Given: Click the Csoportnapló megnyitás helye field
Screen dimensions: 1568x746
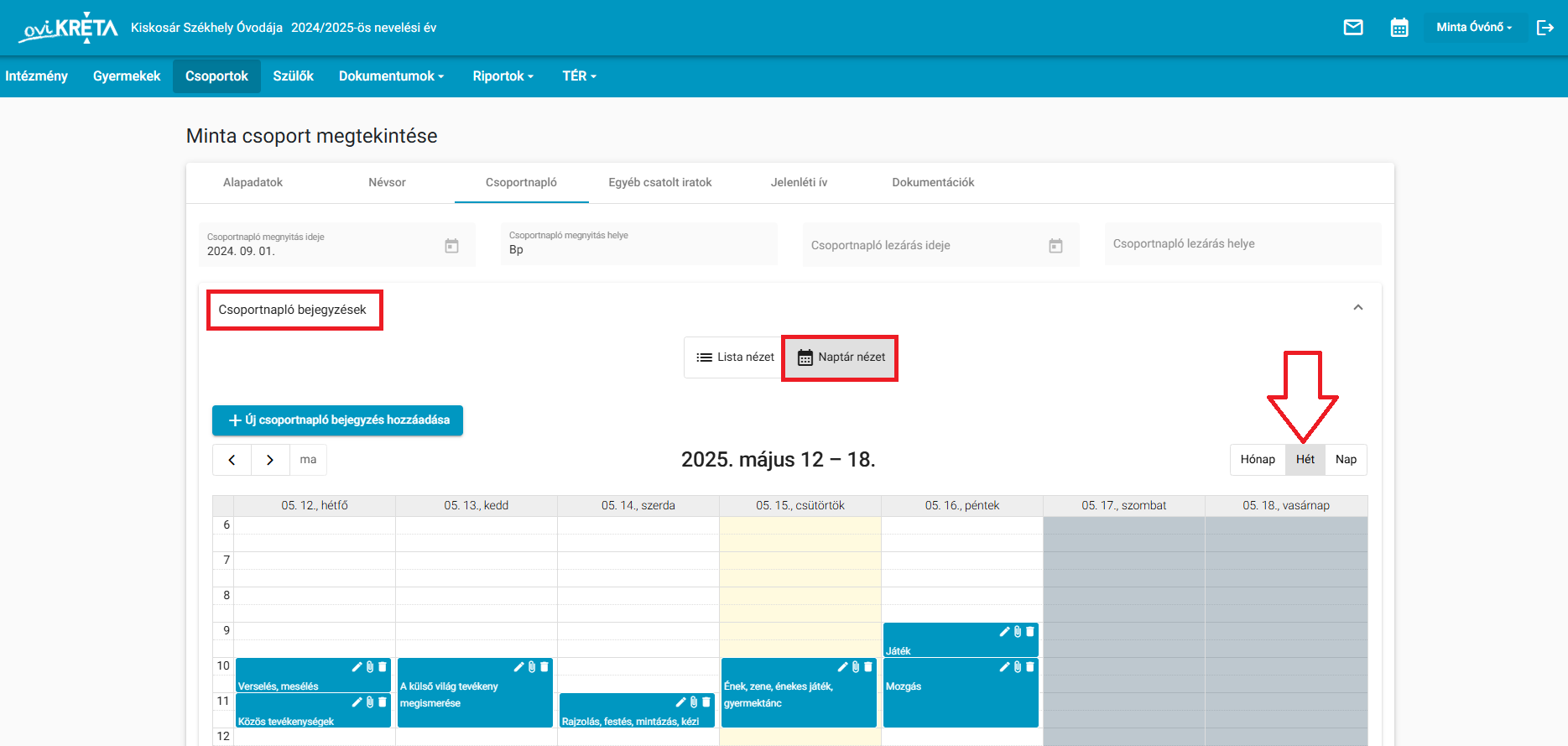Looking at the screenshot, I should pos(639,244).
